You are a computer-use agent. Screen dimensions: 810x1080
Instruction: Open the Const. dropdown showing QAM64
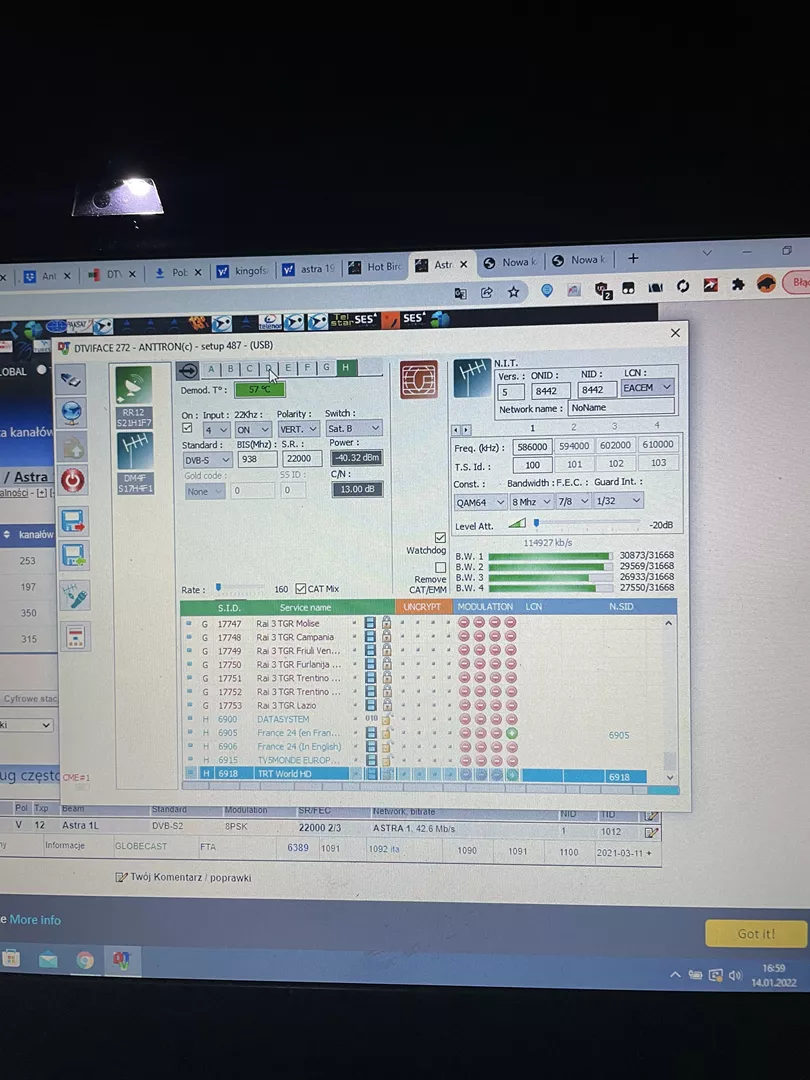[x=480, y=501]
